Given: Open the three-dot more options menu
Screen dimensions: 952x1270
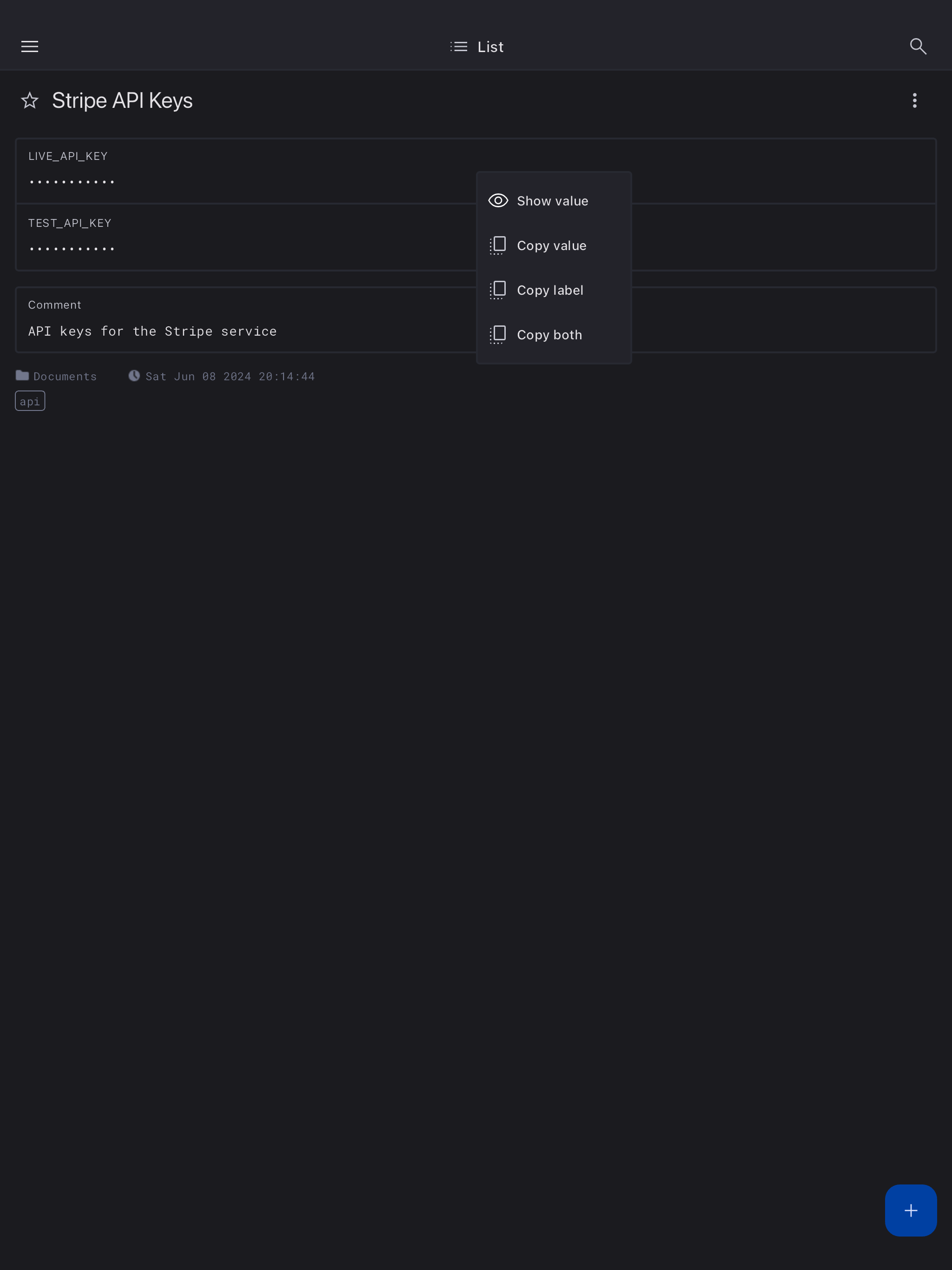Looking at the screenshot, I should (x=914, y=100).
